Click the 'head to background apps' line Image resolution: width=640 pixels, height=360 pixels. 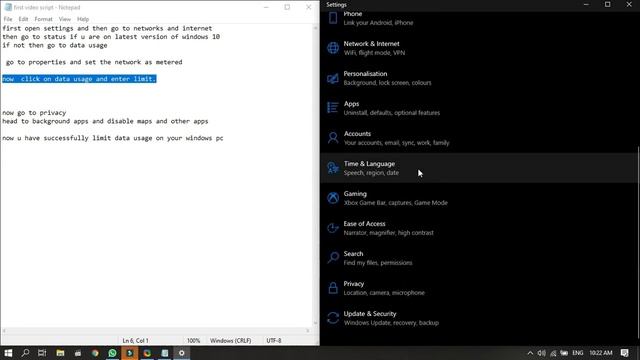pyautogui.click(x=105, y=121)
